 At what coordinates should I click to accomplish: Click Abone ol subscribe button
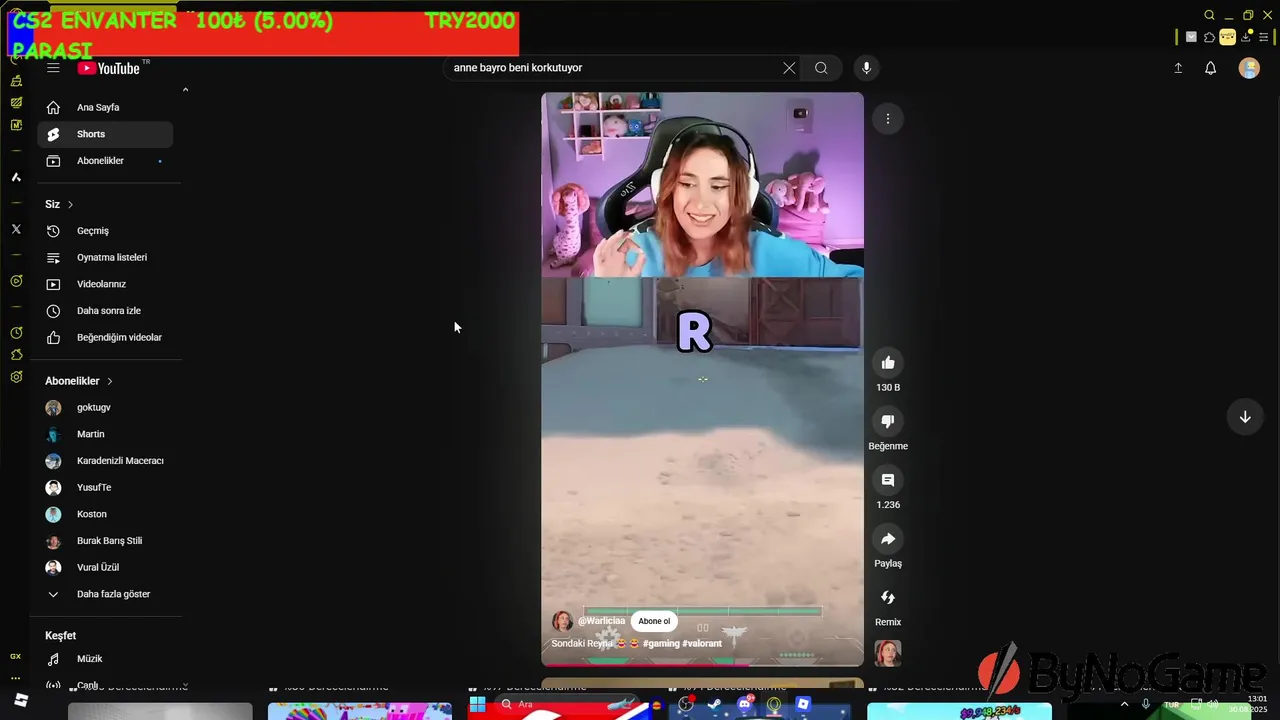tap(654, 621)
